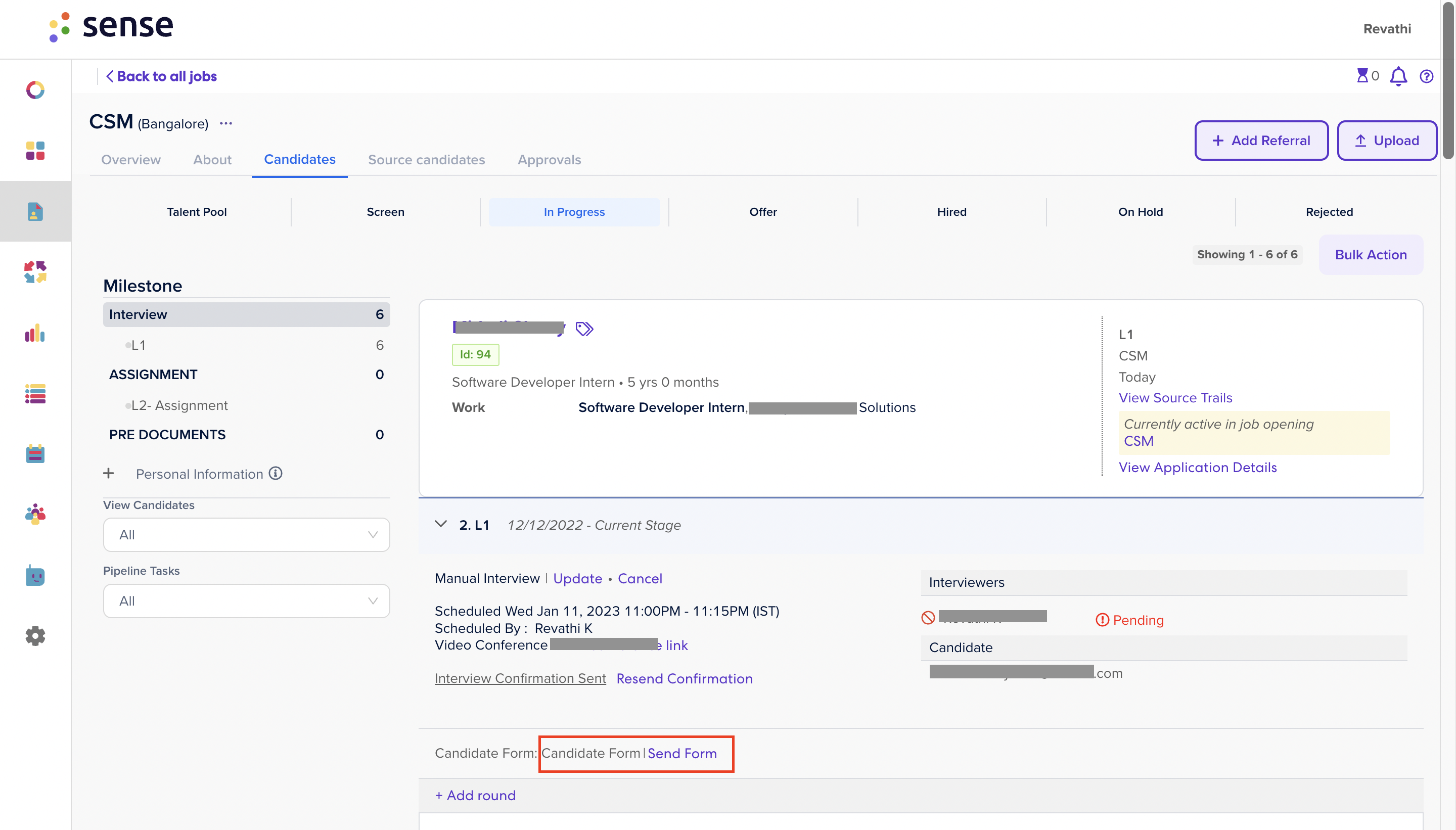Click the Add Referral button
This screenshot has height=830, width=1456.
point(1261,140)
